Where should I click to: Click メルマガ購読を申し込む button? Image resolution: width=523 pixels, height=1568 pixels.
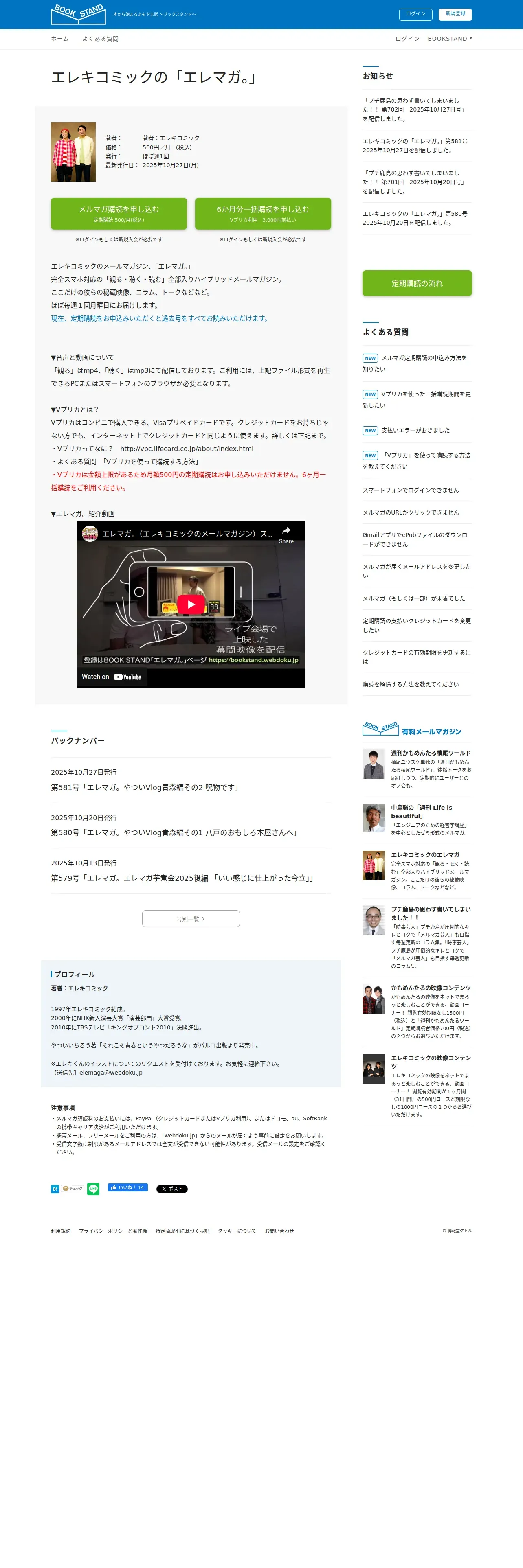coord(119,214)
